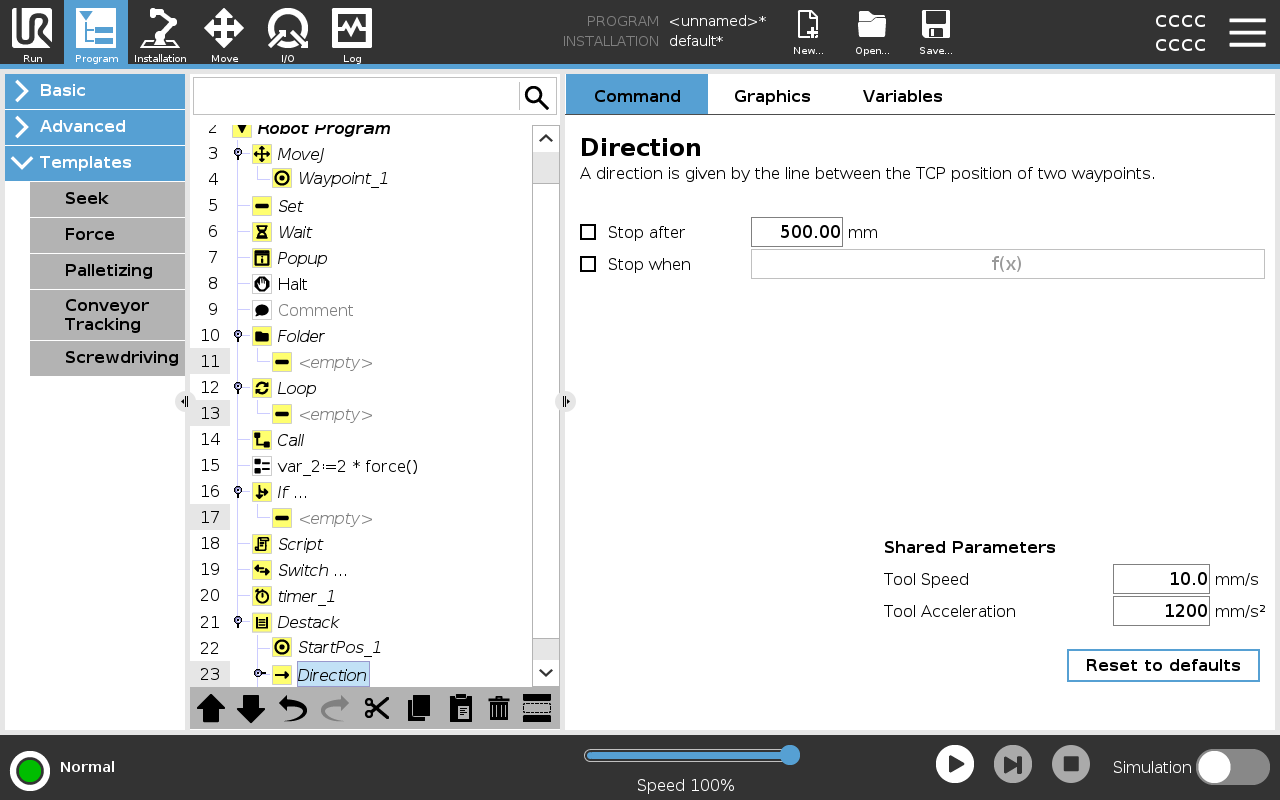Open the Installation tab icon
Image resolution: width=1280 pixels, height=800 pixels.
(160, 33)
